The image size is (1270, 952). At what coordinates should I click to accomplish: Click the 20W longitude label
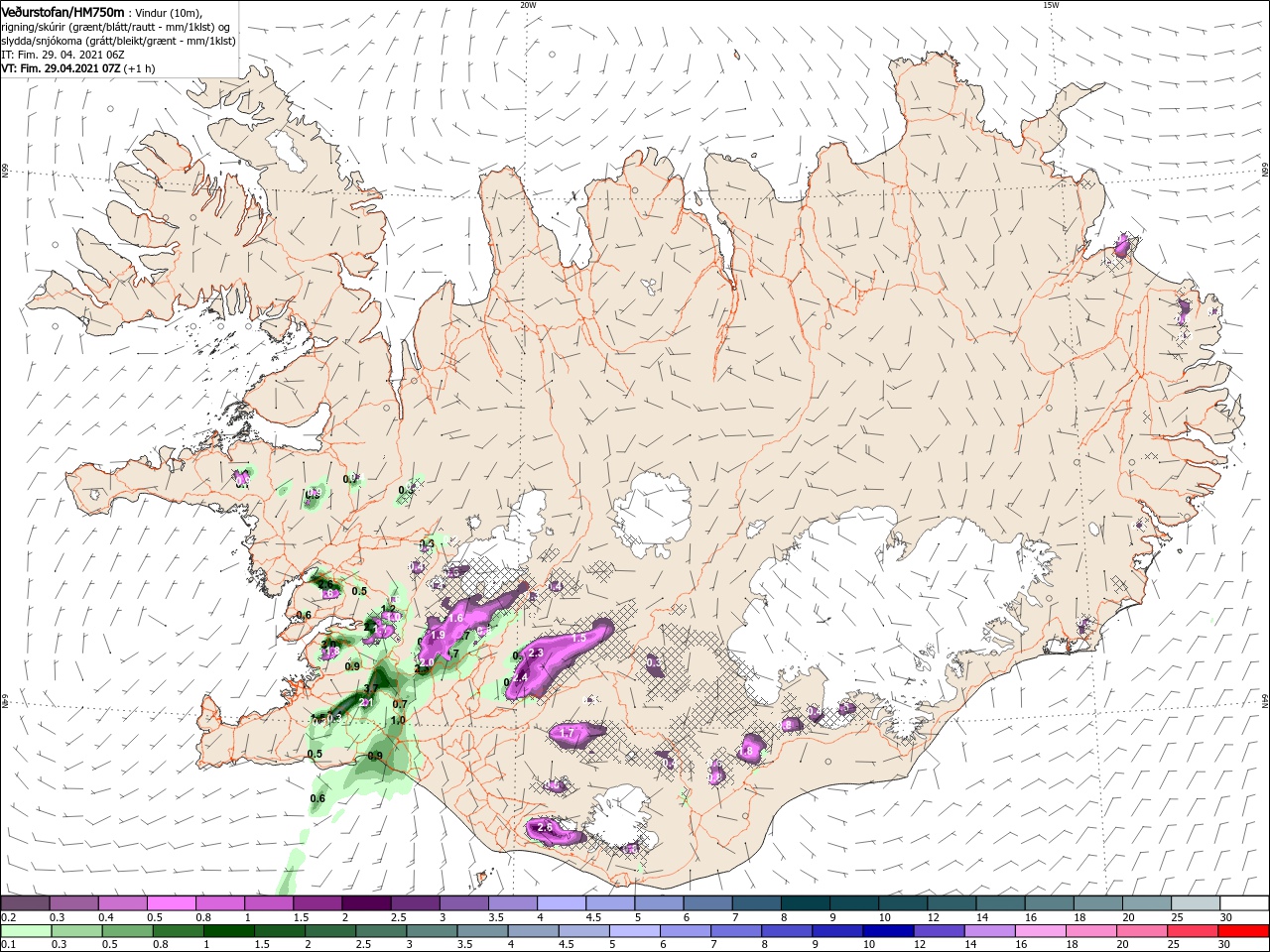click(x=528, y=5)
